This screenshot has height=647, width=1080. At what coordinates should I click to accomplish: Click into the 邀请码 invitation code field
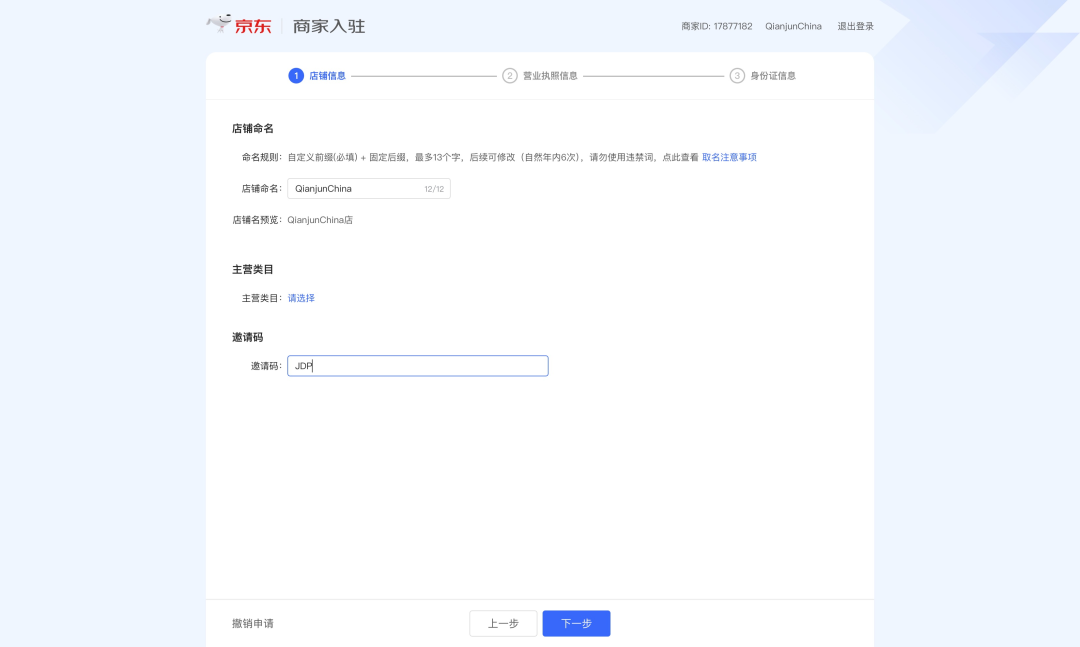coord(417,366)
